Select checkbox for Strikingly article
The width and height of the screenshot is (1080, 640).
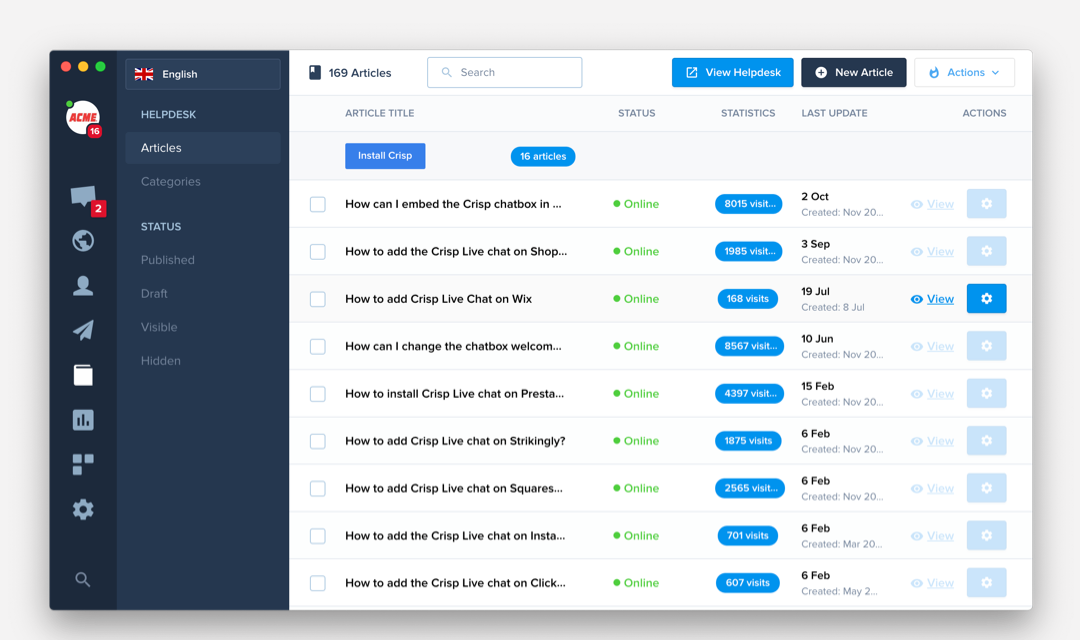click(x=318, y=441)
